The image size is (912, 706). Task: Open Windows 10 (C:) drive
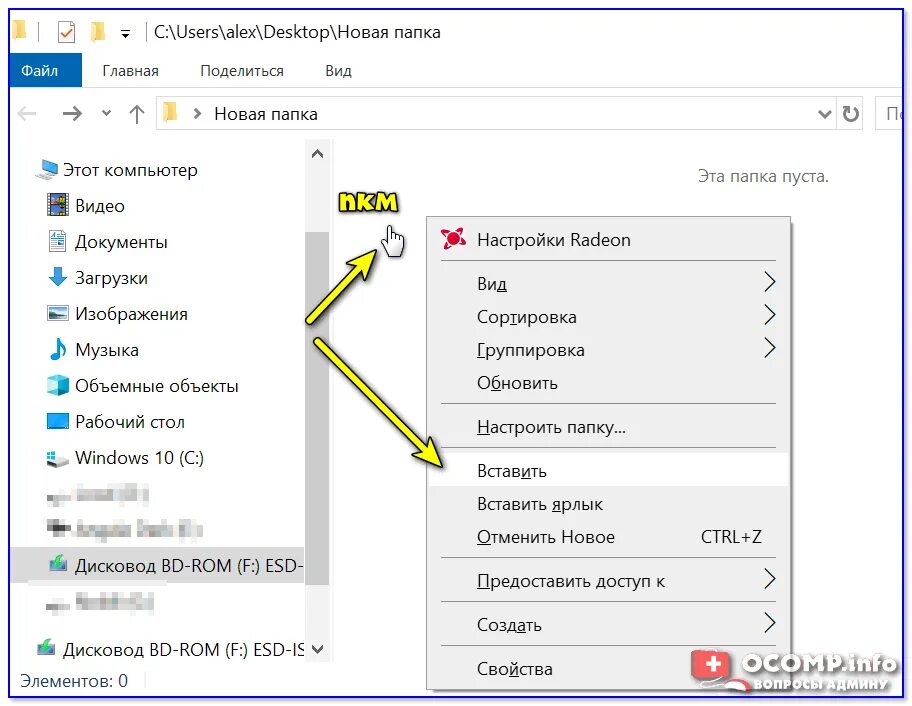point(139,458)
